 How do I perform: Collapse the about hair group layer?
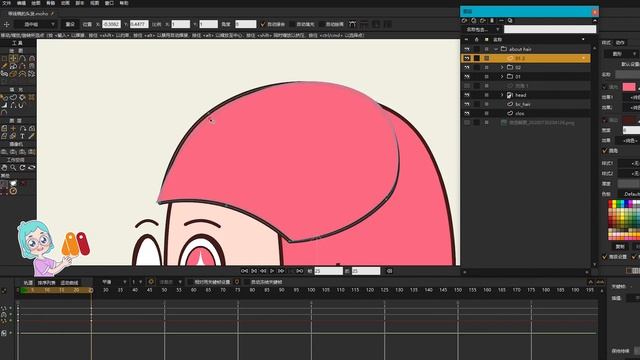[x=496, y=49]
